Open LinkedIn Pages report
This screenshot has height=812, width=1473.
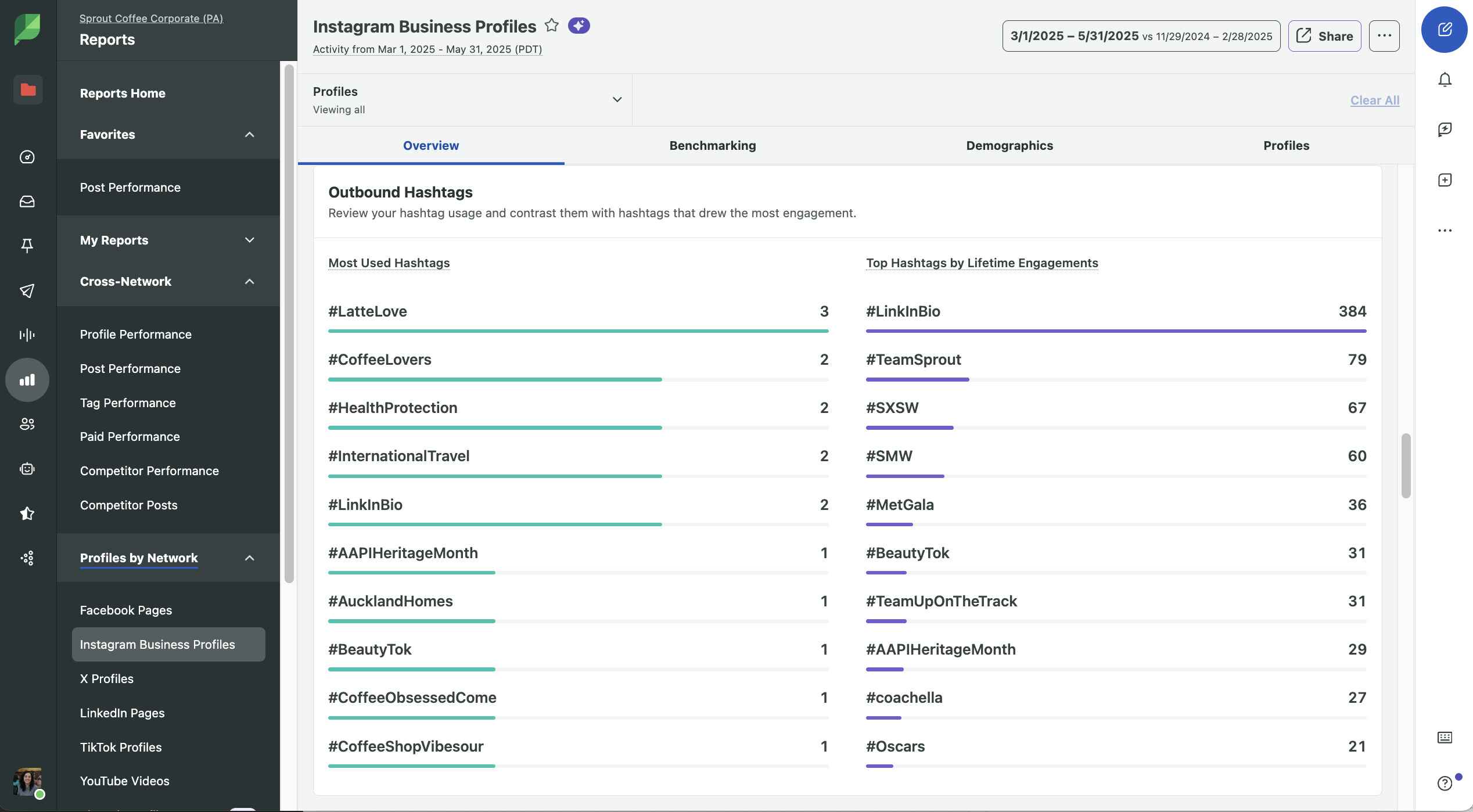122,713
